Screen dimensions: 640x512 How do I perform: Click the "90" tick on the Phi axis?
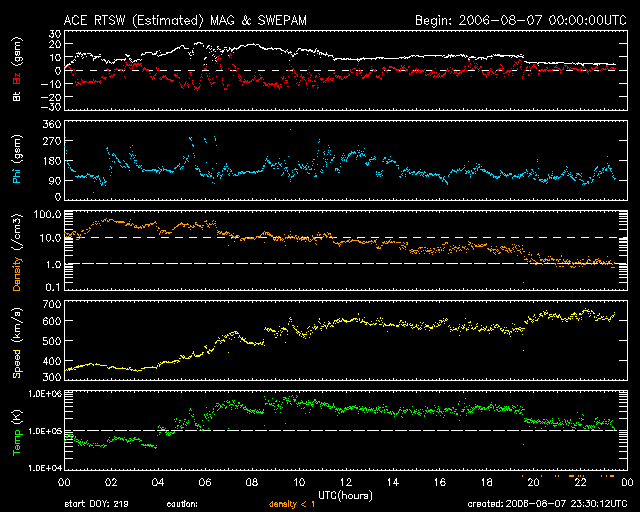pyautogui.click(x=55, y=180)
